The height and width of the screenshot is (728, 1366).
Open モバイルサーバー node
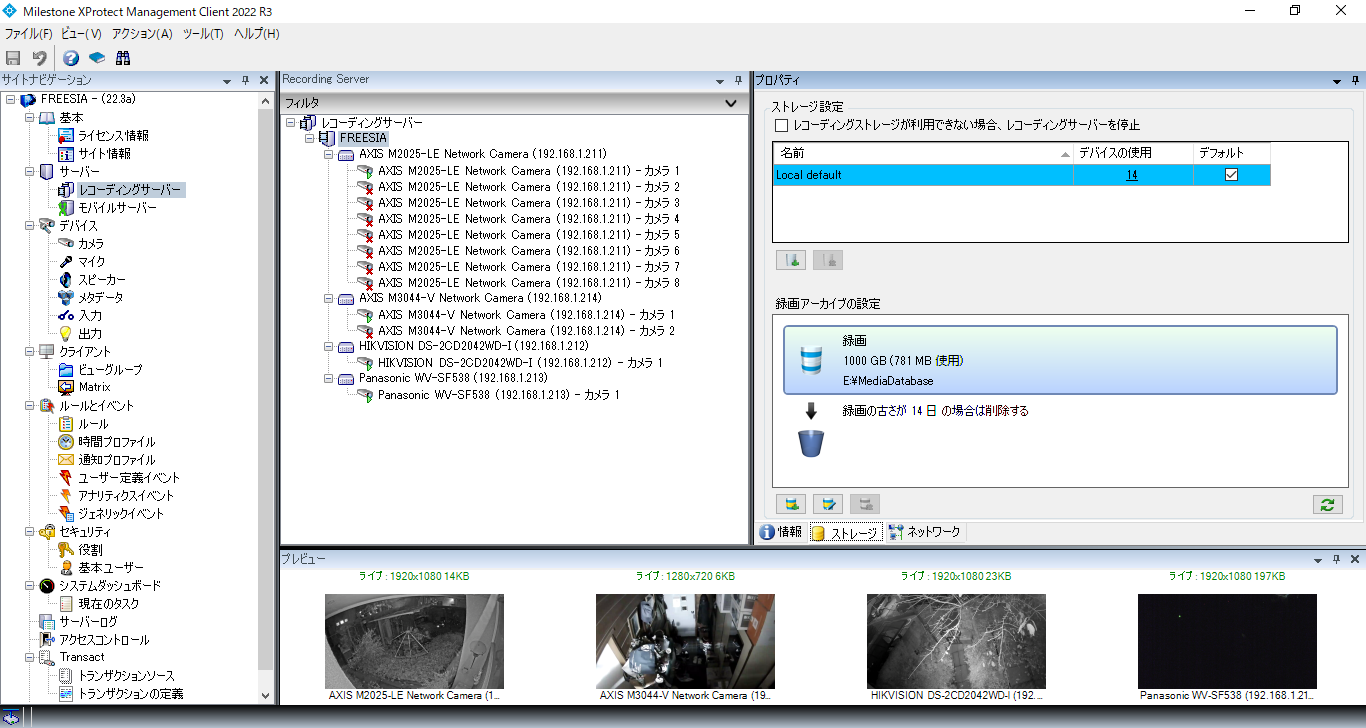click(117, 207)
